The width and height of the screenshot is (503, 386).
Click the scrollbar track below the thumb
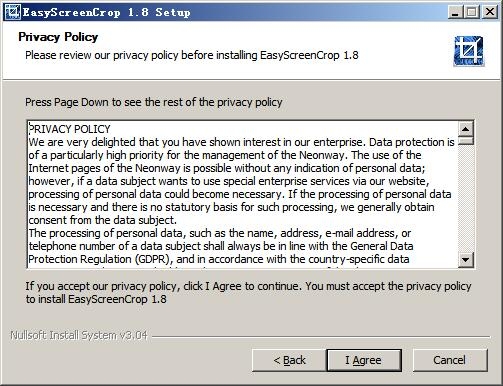point(466,198)
